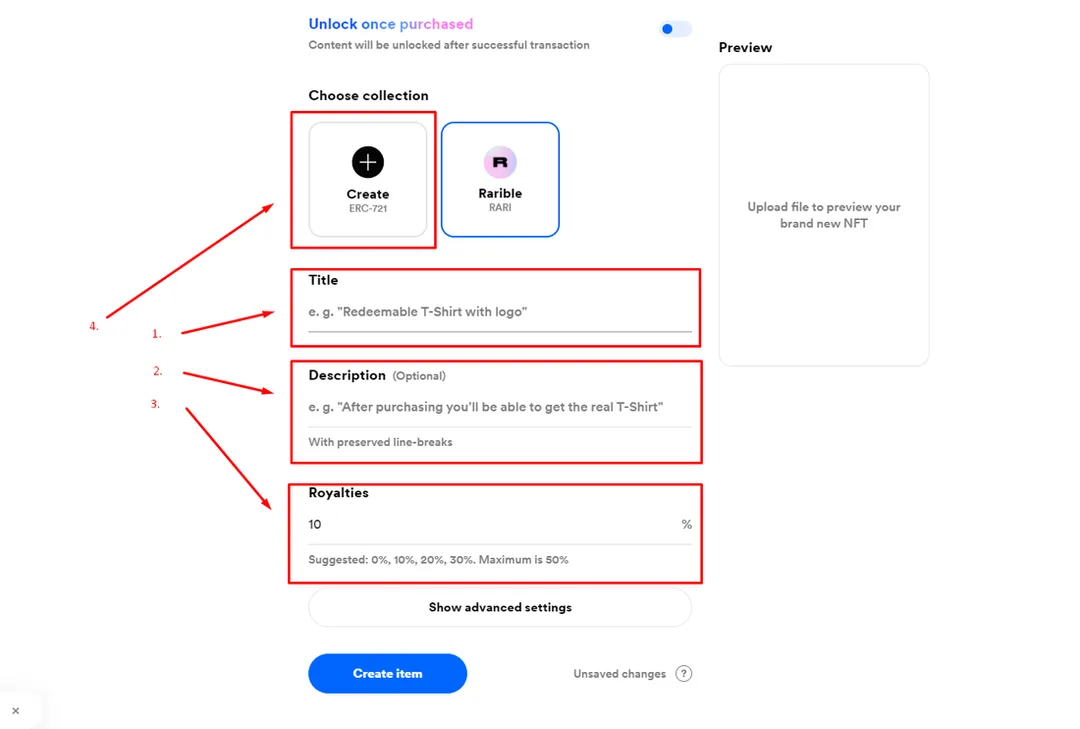Click the percent sign in Royalties field

687,525
